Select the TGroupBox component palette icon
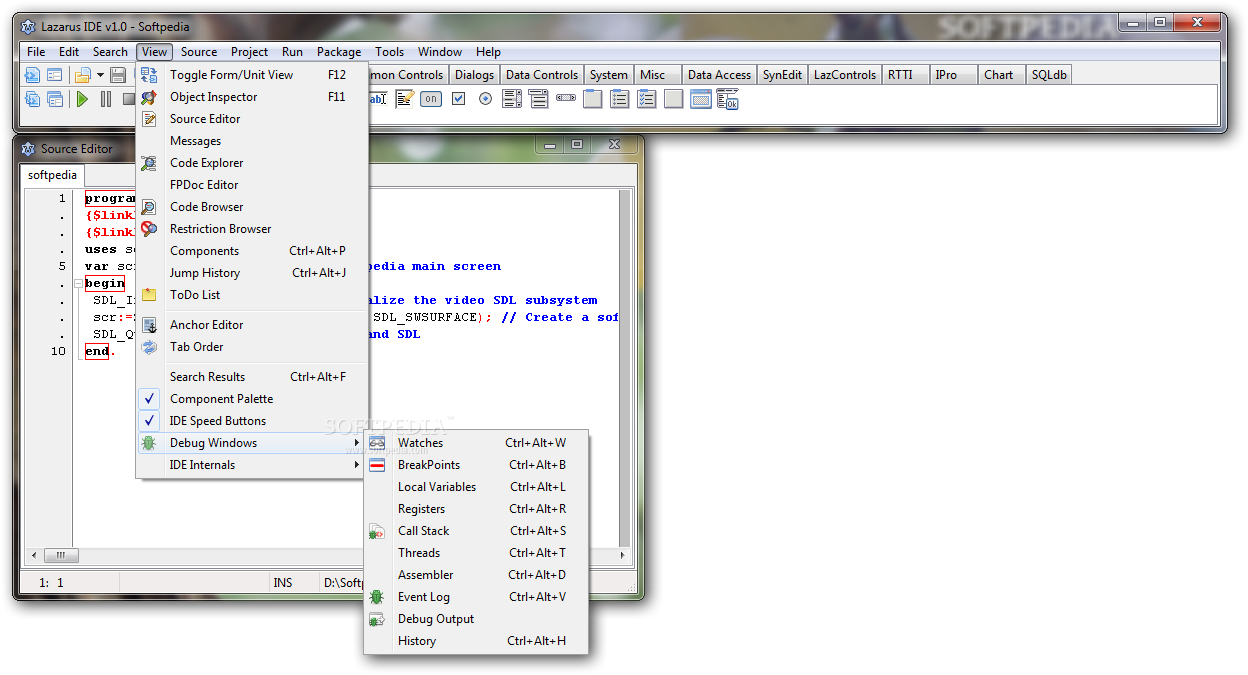Image resolution: width=1248 pixels, height=675 pixels. tap(593, 99)
